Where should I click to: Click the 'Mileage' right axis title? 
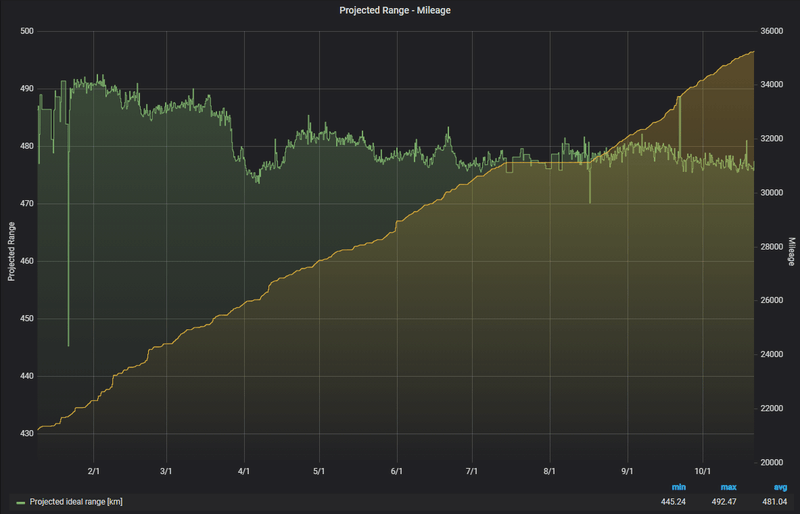791,252
